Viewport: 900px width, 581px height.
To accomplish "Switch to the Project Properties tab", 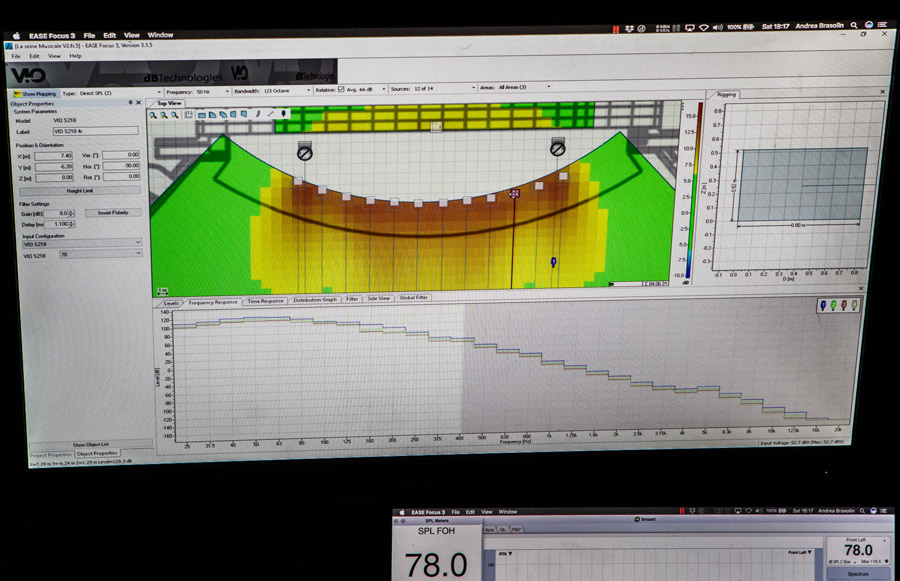I will [51, 455].
